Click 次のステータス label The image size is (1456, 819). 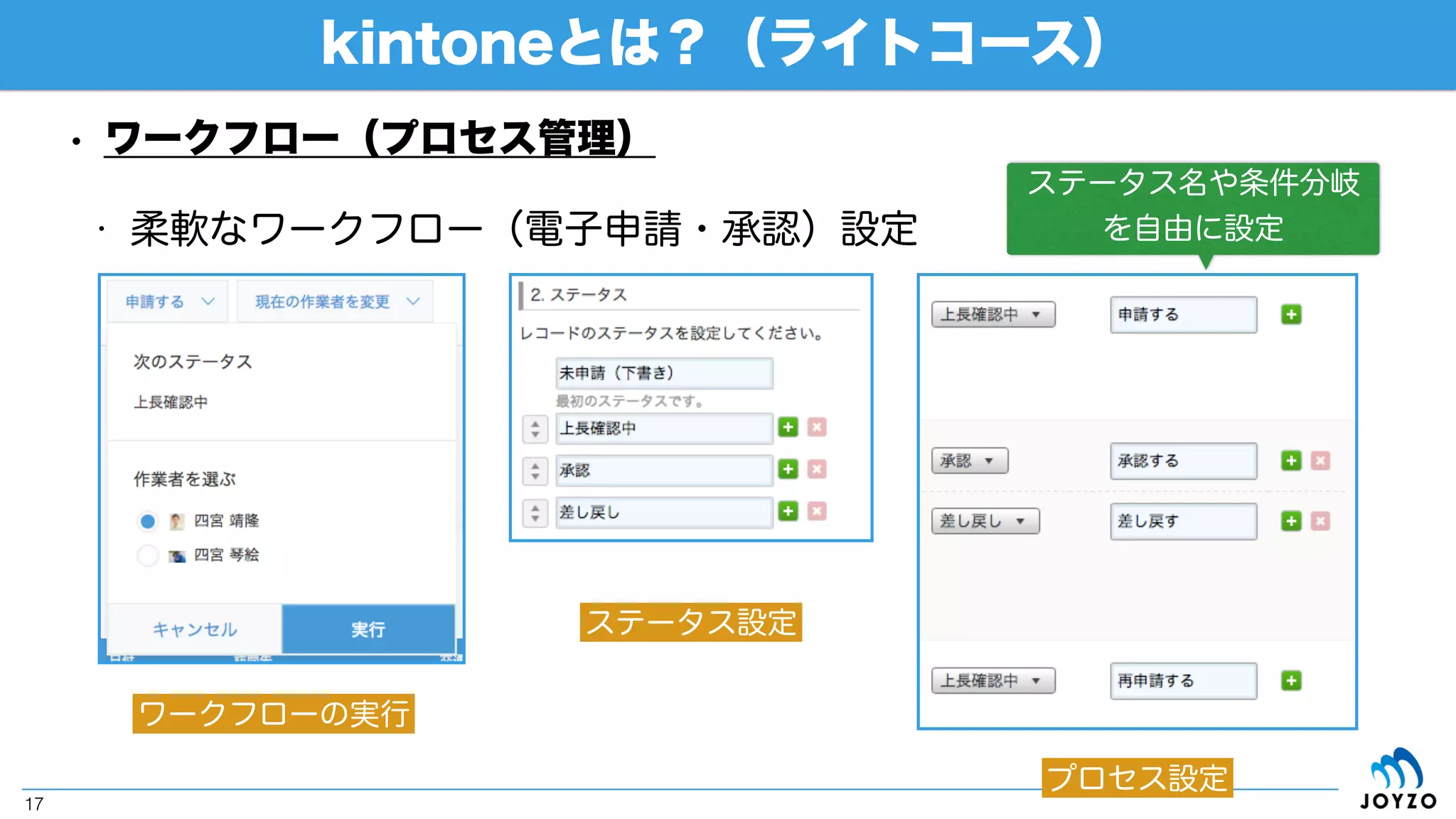[193, 361]
